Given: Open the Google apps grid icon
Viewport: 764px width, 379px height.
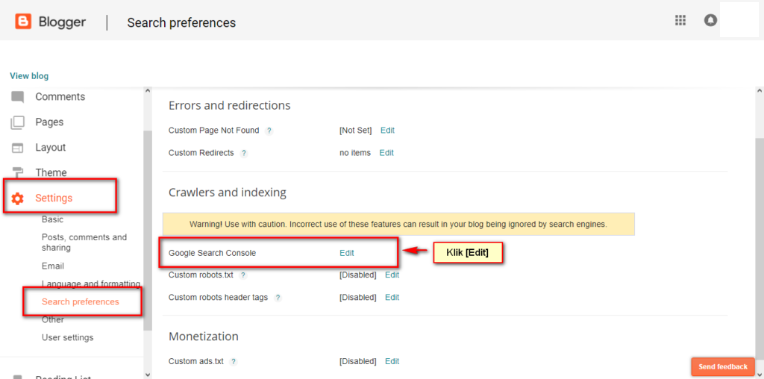Looking at the screenshot, I should 680,20.
